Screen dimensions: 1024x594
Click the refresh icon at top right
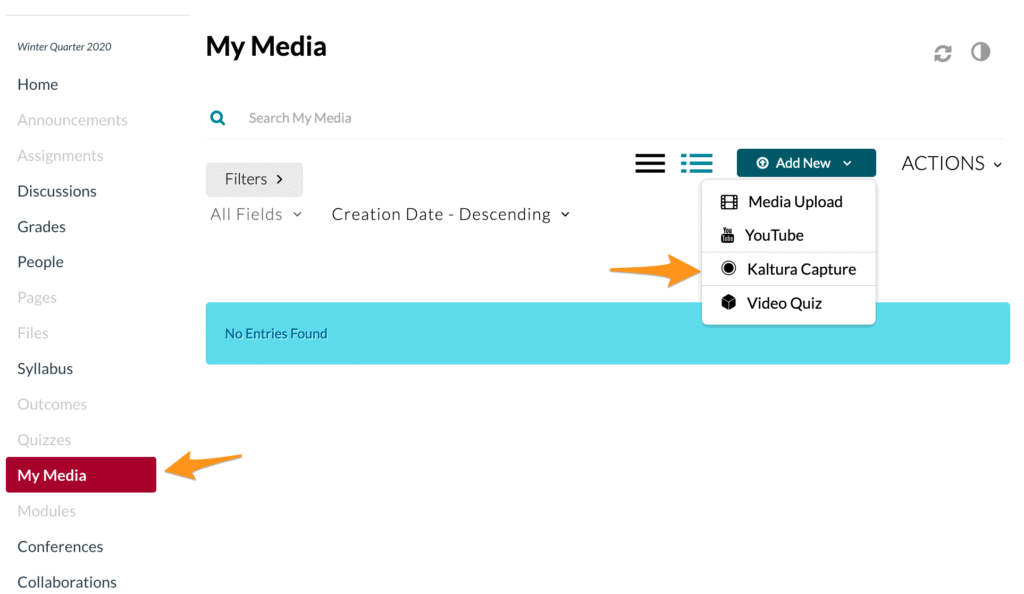click(x=942, y=53)
